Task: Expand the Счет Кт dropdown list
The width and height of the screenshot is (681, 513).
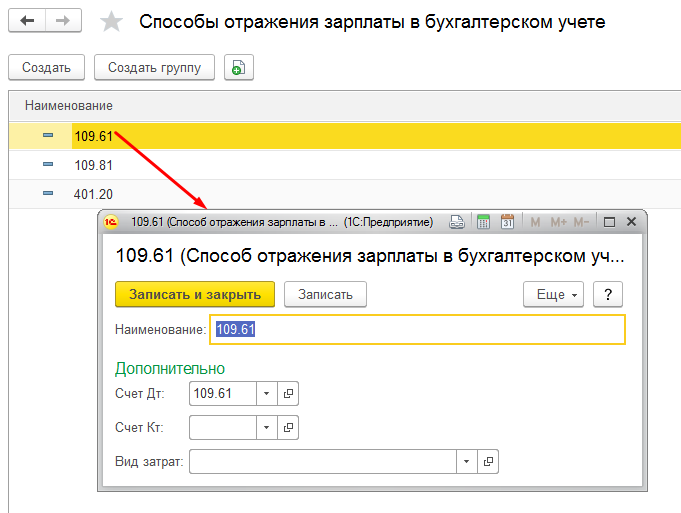Action: click(267, 428)
